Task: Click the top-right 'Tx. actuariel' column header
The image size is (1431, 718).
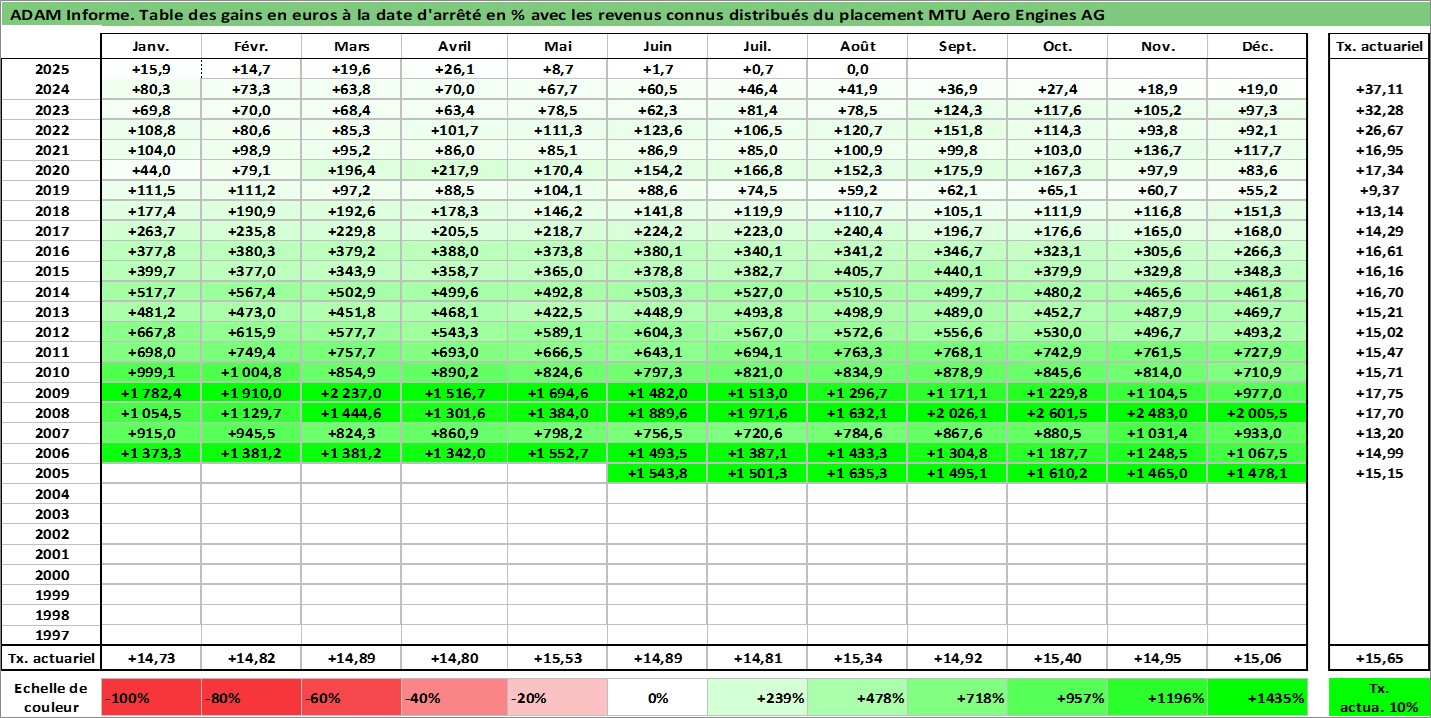Action: click(x=1379, y=47)
